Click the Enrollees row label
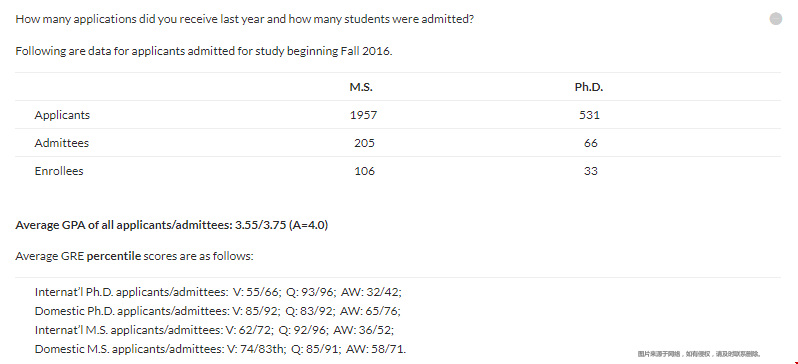 coord(59,171)
